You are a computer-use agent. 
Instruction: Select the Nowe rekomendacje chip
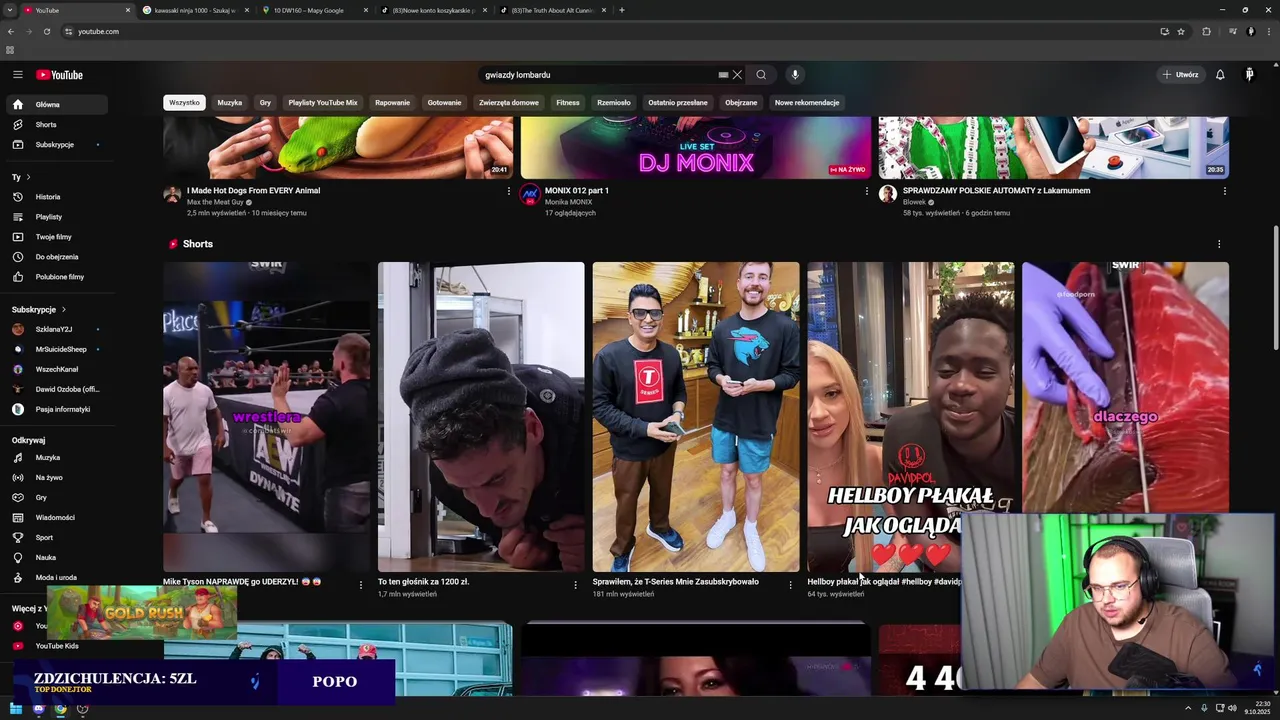coord(807,102)
